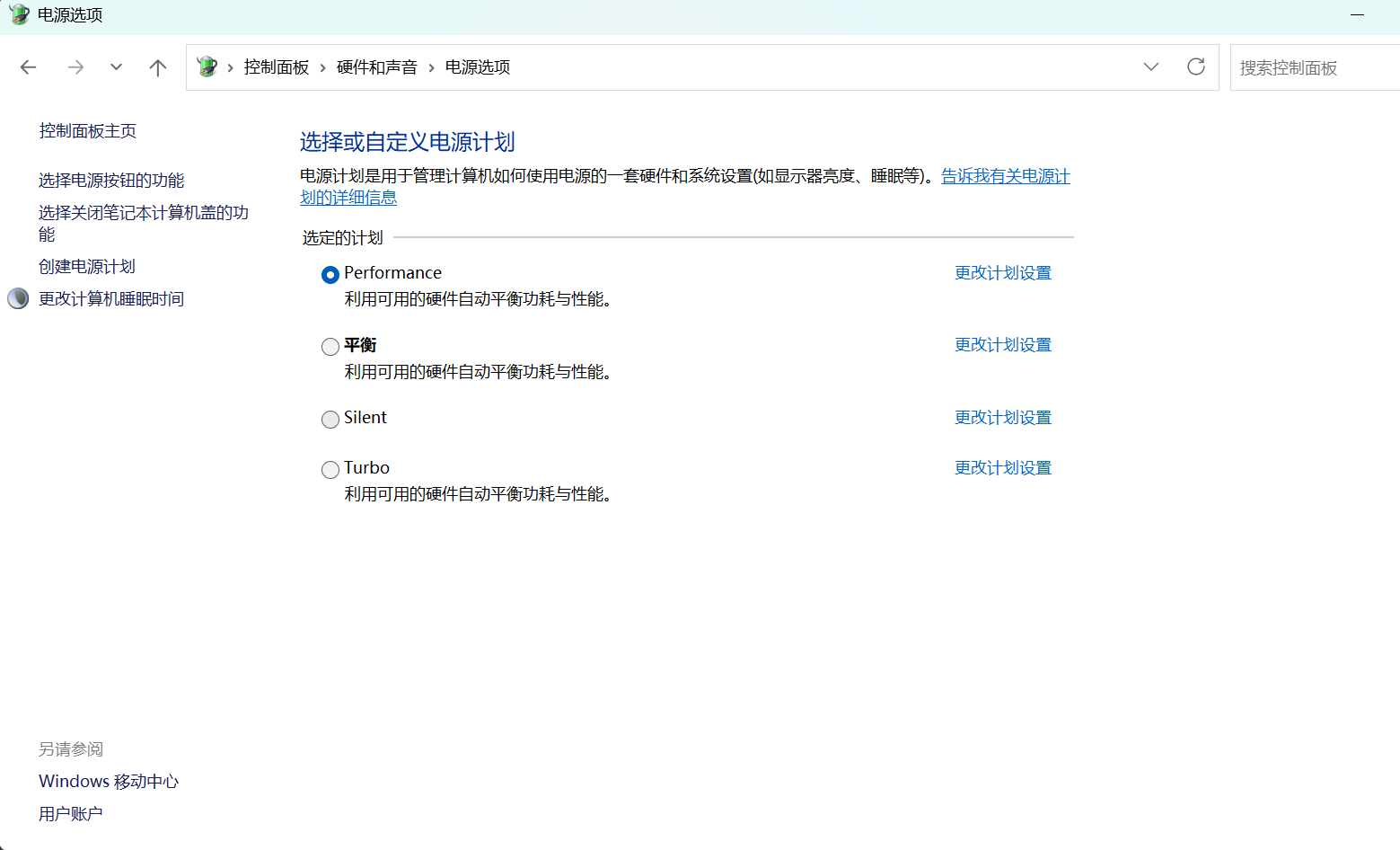
Task: Expand the address bar history dropdown
Action: (x=1151, y=66)
